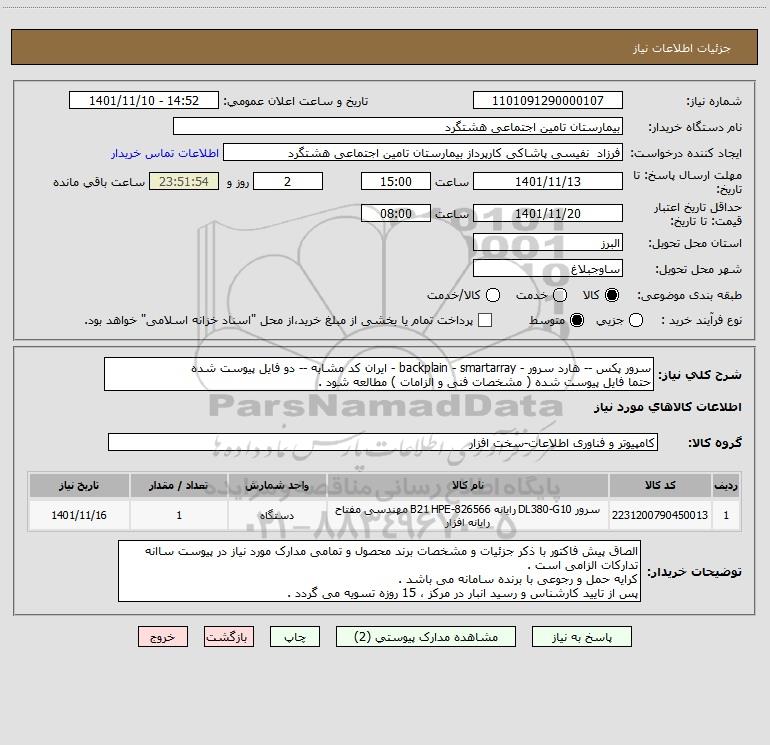
Task: Click the دستگاه unit cell
Action: tap(277, 515)
